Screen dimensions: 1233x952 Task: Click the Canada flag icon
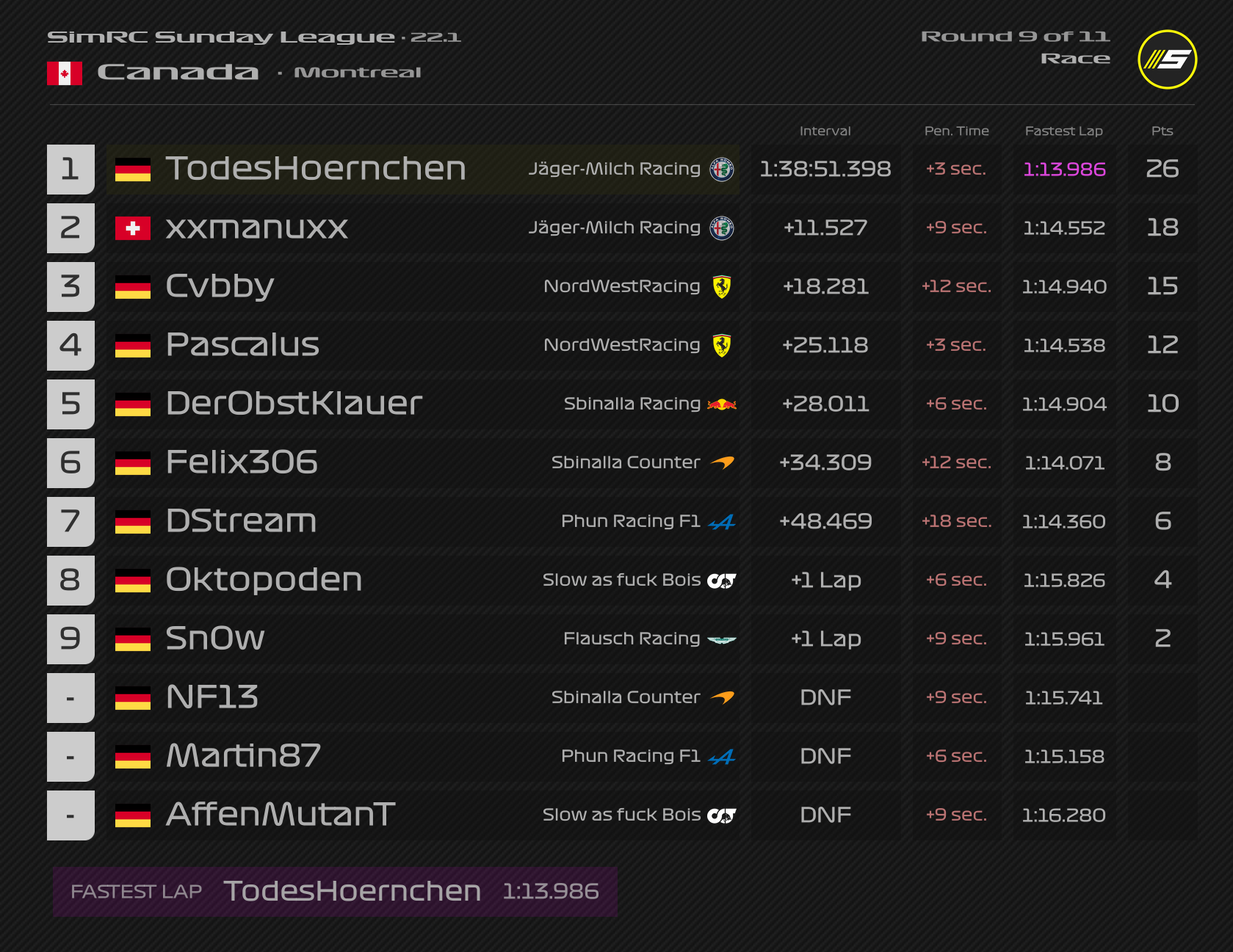tap(65, 73)
